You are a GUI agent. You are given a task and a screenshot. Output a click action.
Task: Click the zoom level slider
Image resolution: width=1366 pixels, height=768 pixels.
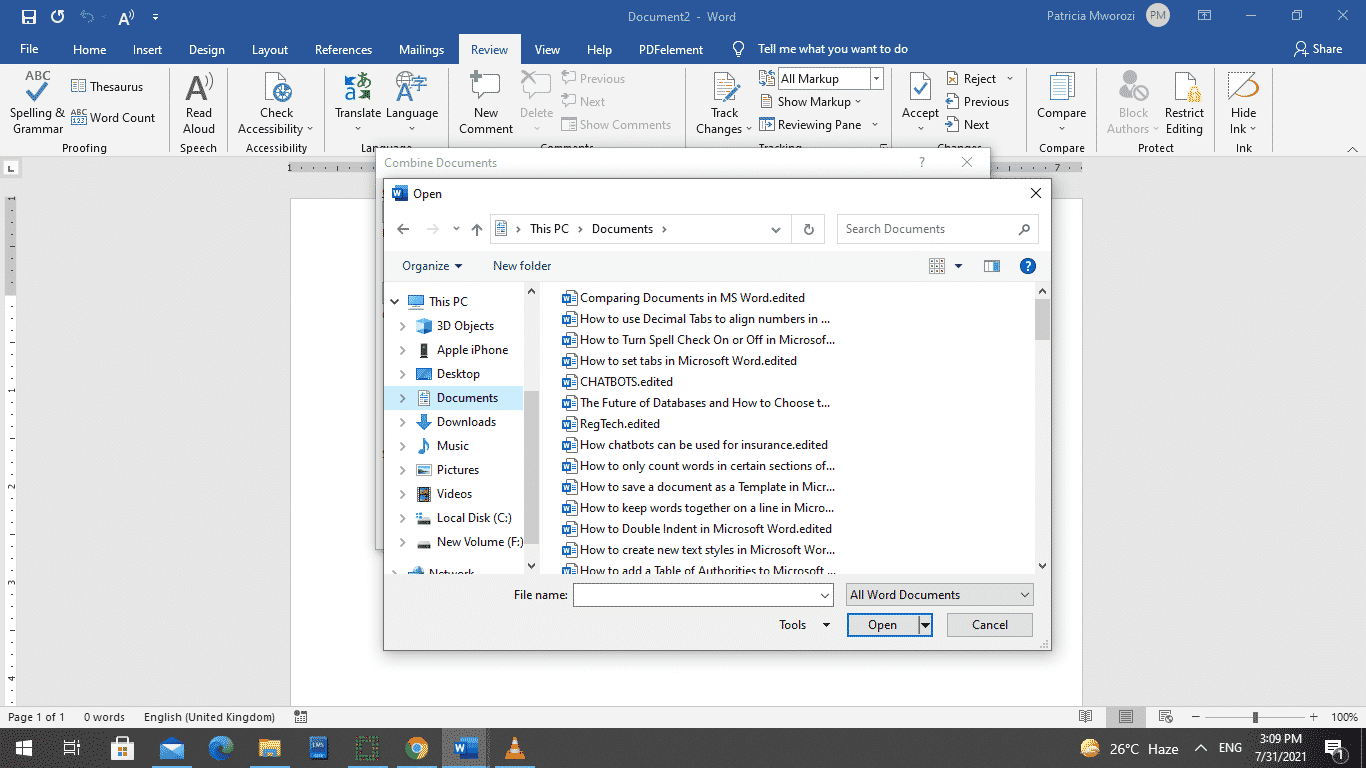point(1255,717)
